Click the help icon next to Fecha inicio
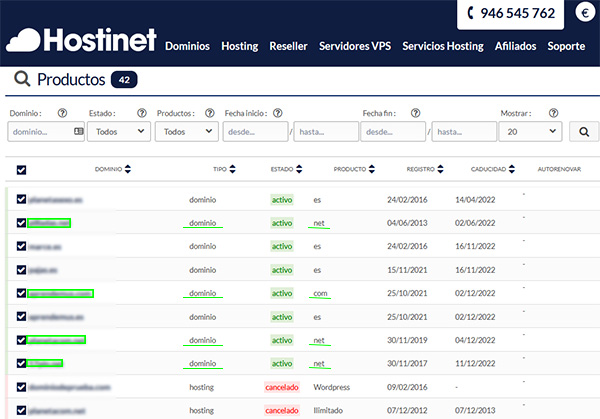This screenshot has width=600, height=419. click(278, 113)
